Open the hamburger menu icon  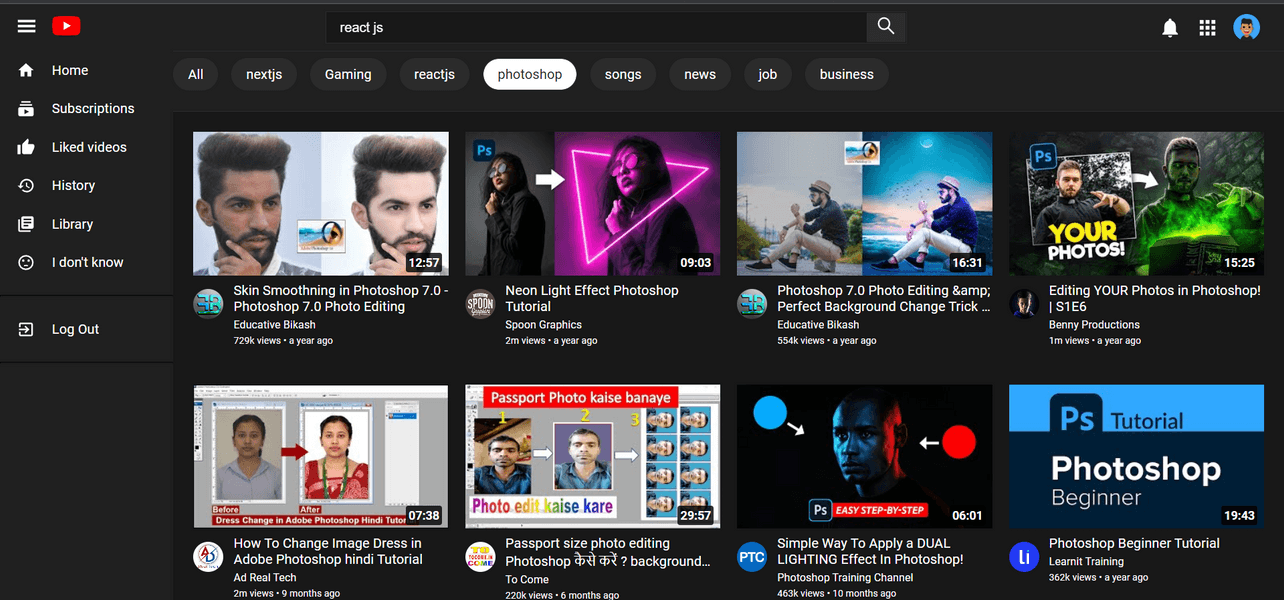(x=26, y=27)
